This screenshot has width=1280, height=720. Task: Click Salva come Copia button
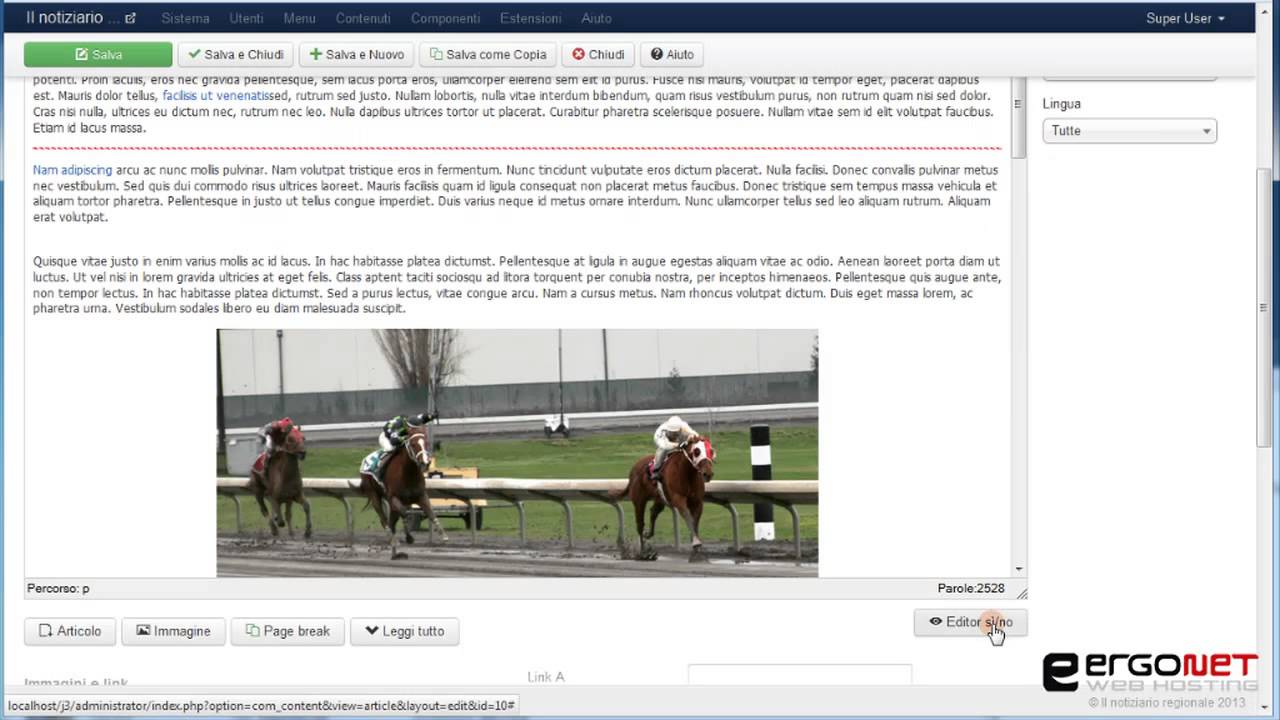488,54
